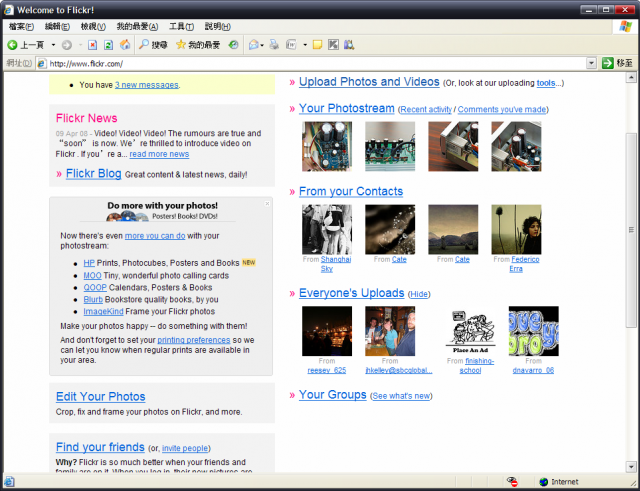Click the blocked cookie privacy status icon
Screen dimensions: 640x491
click(512, 482)
